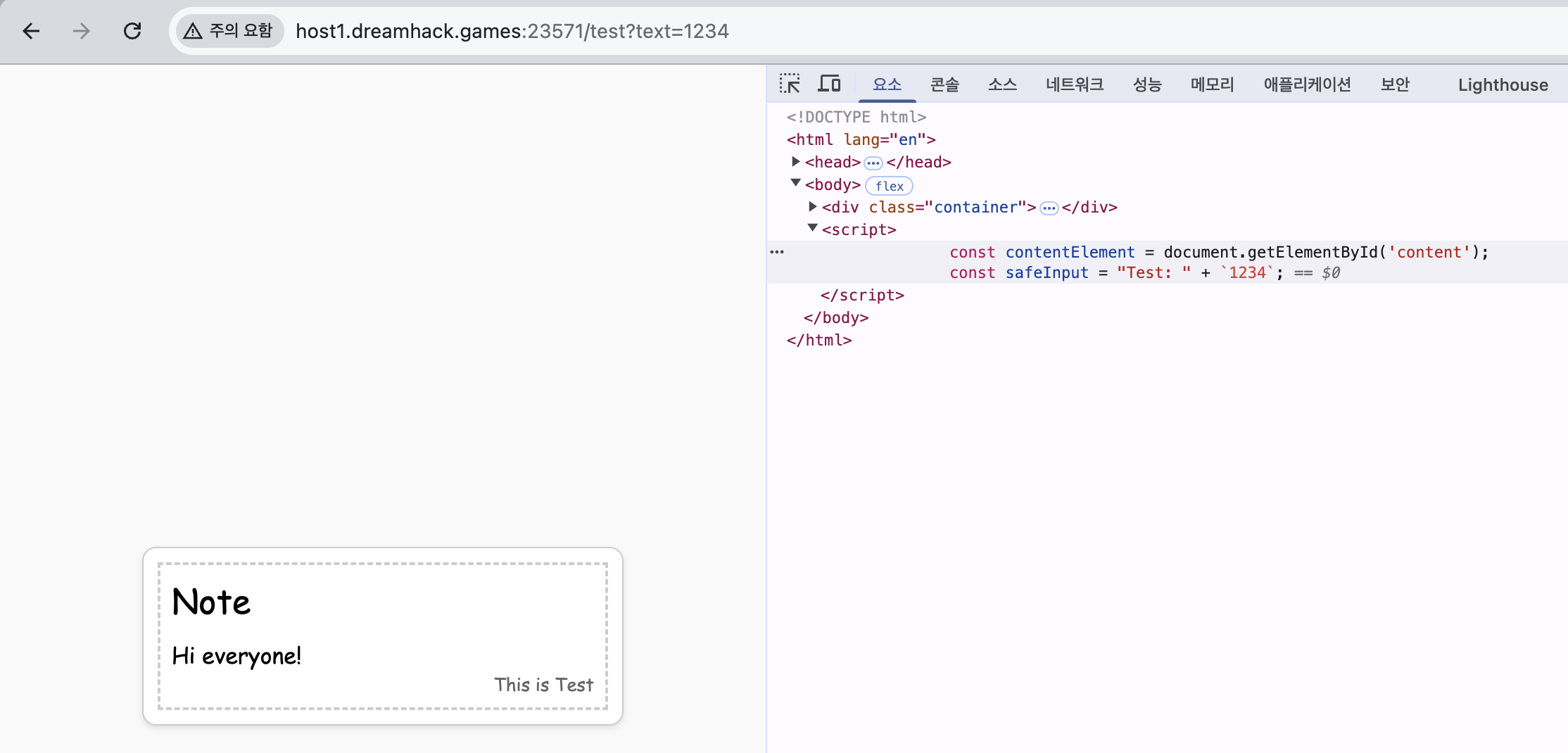Open the three-dot menu beside selected script line
1568x753 pixels.
[777, 252]
